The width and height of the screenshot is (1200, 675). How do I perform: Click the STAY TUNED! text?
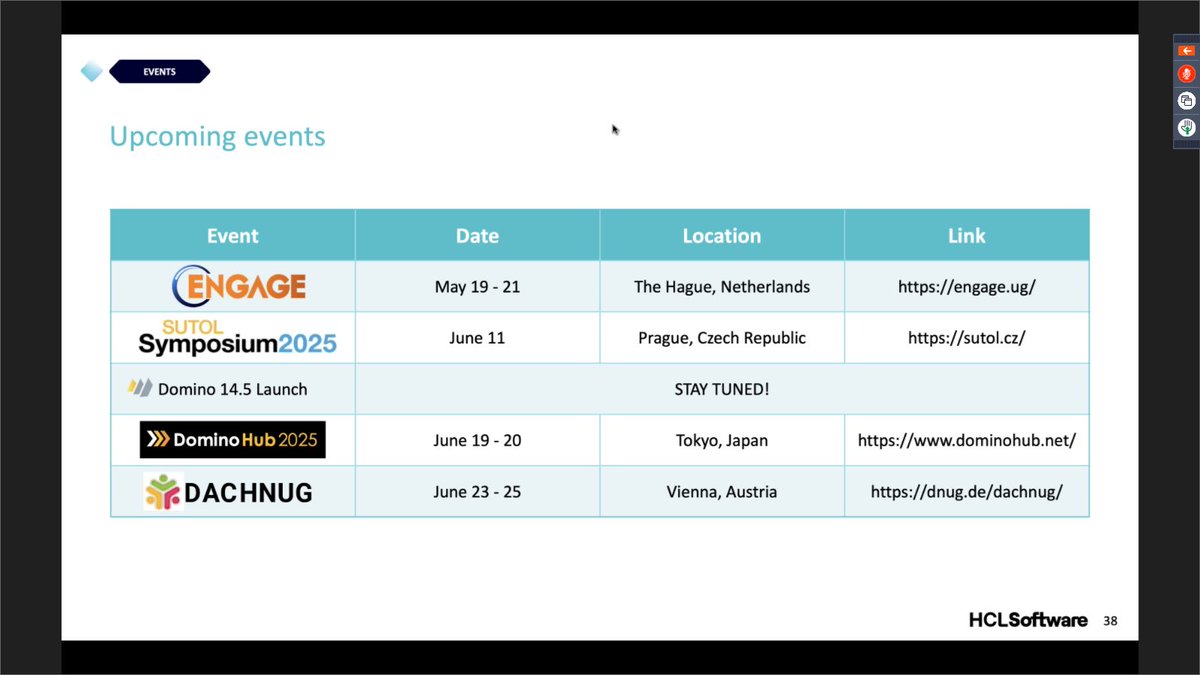point(722,389)
